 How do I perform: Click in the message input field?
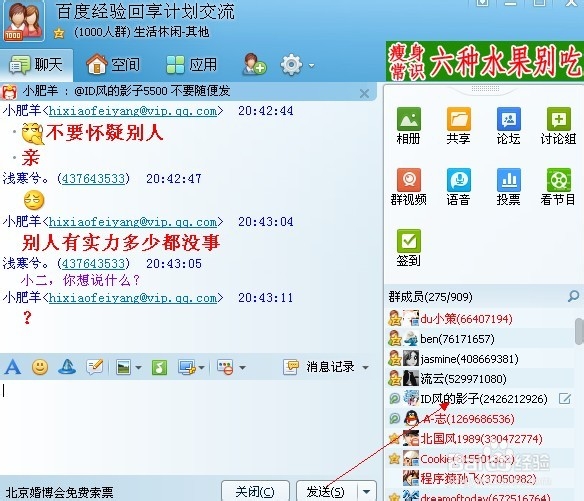187,427
